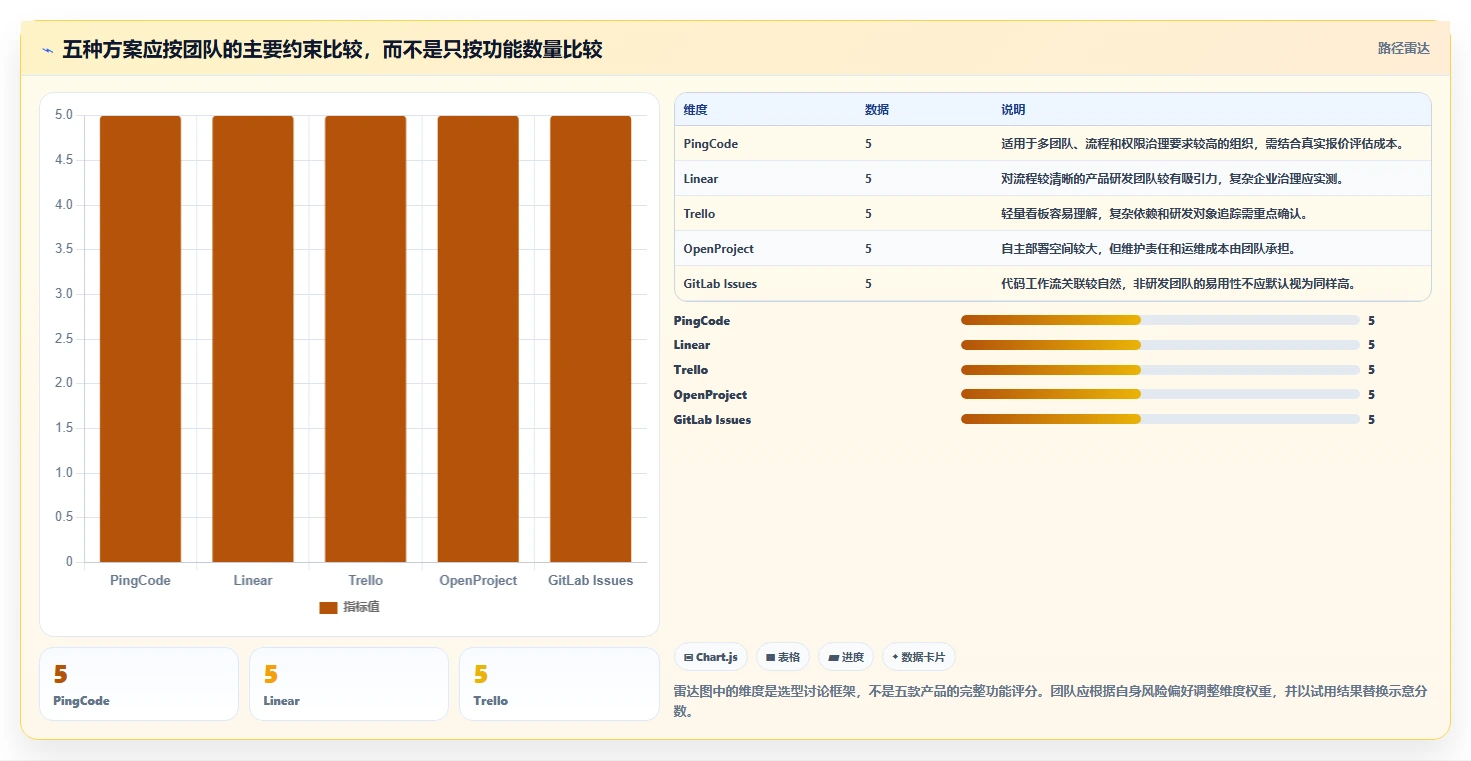Click the lightning icon beside the card title

click(x=47, y=50)
